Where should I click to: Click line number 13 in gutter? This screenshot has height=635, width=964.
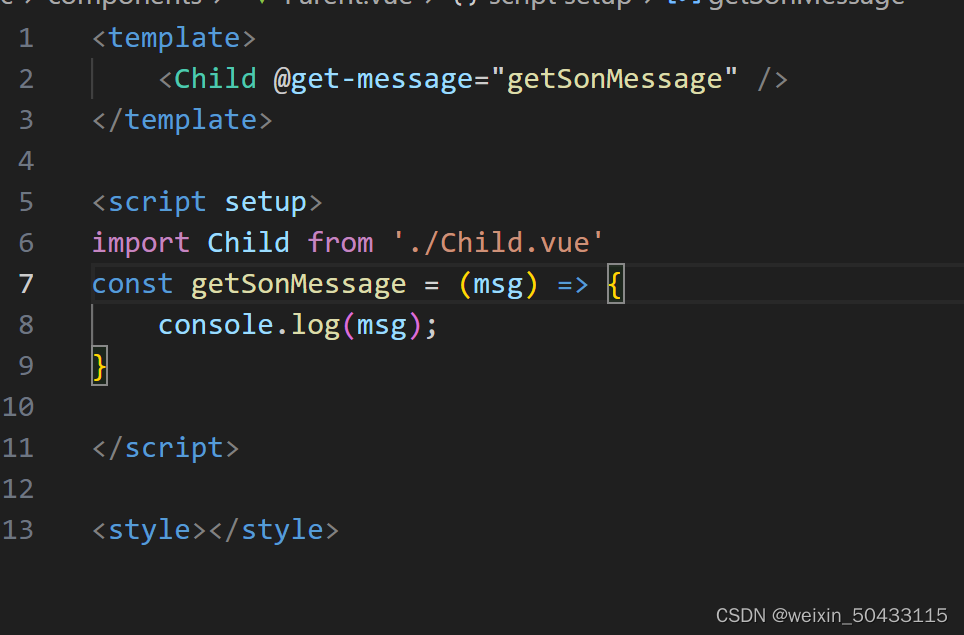coord(18,530)
